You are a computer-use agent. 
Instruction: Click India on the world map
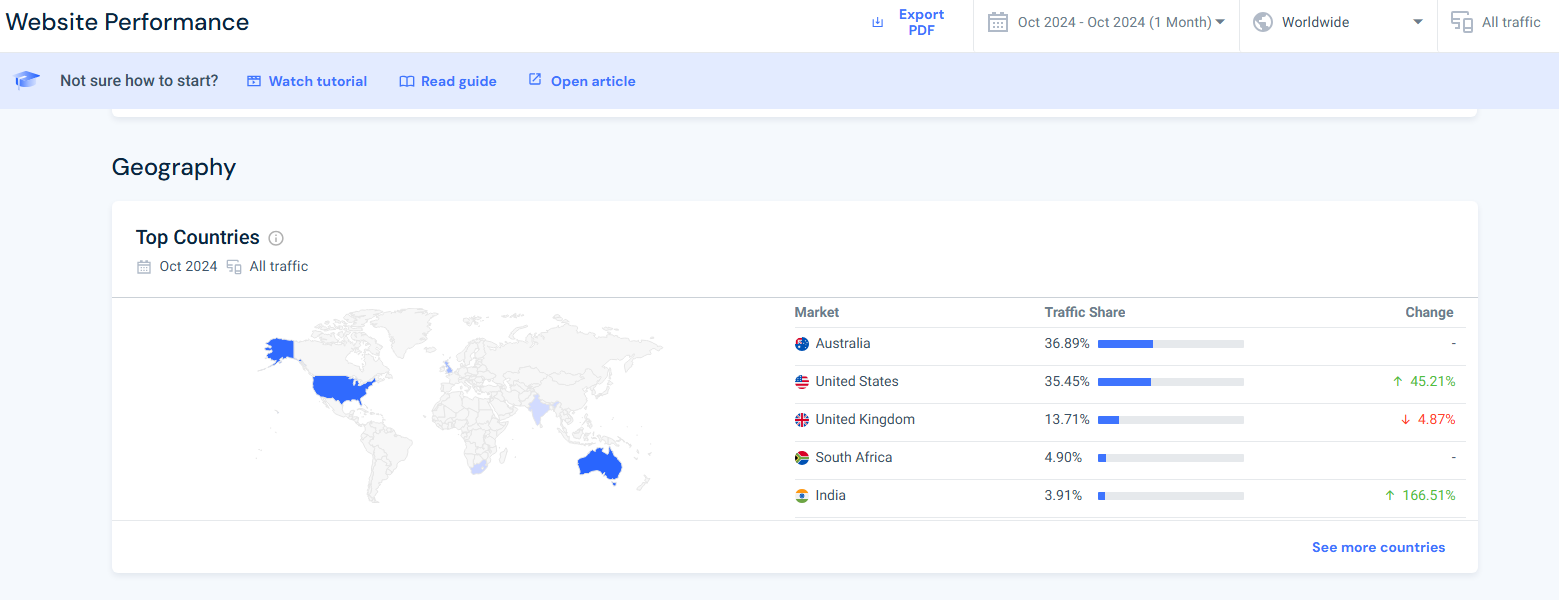(x=540, y=410)
